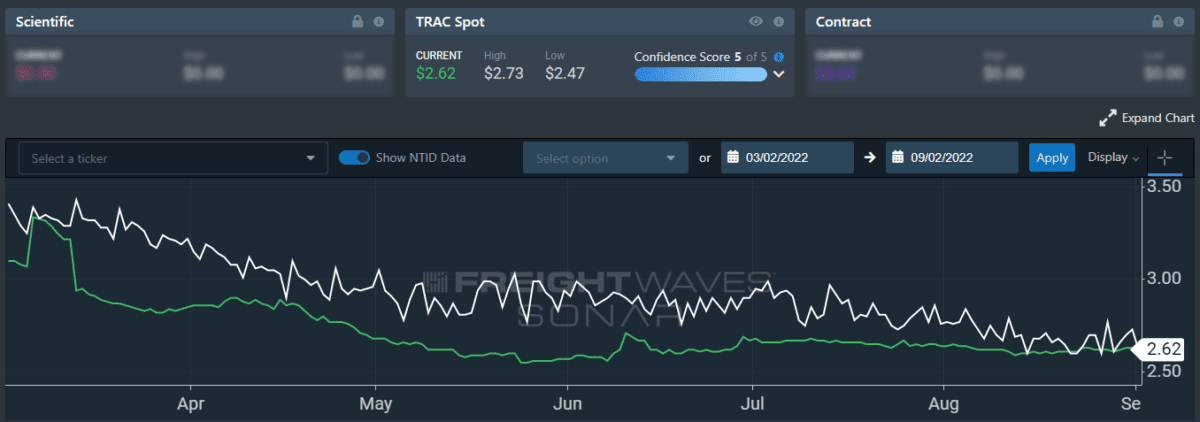1200x422 pixels.
Task: Click the May label on the time axis
Action: tap(375, 405)
